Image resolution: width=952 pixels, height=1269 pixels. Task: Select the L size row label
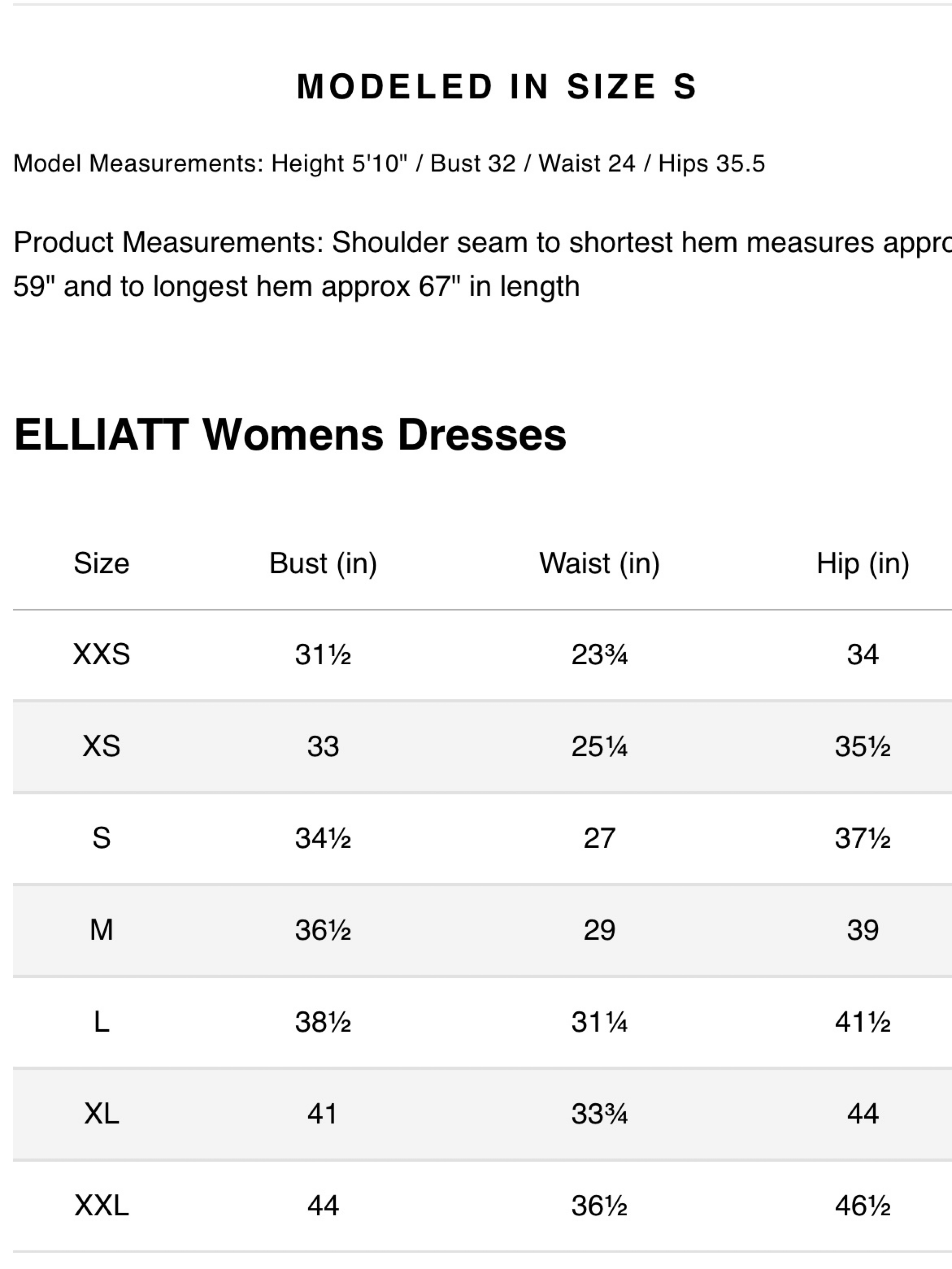tap(102, 1022)
